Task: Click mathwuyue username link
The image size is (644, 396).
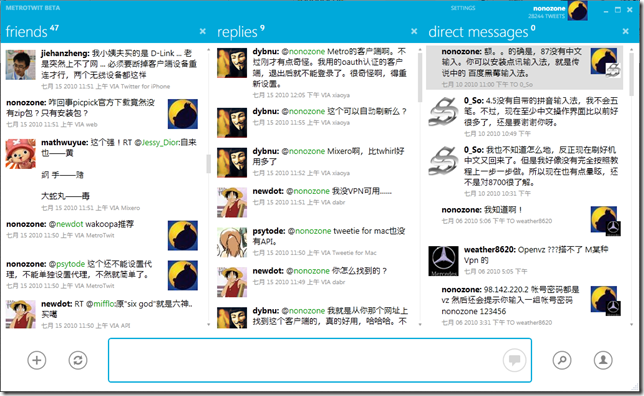Action: (x=64, y=143)
